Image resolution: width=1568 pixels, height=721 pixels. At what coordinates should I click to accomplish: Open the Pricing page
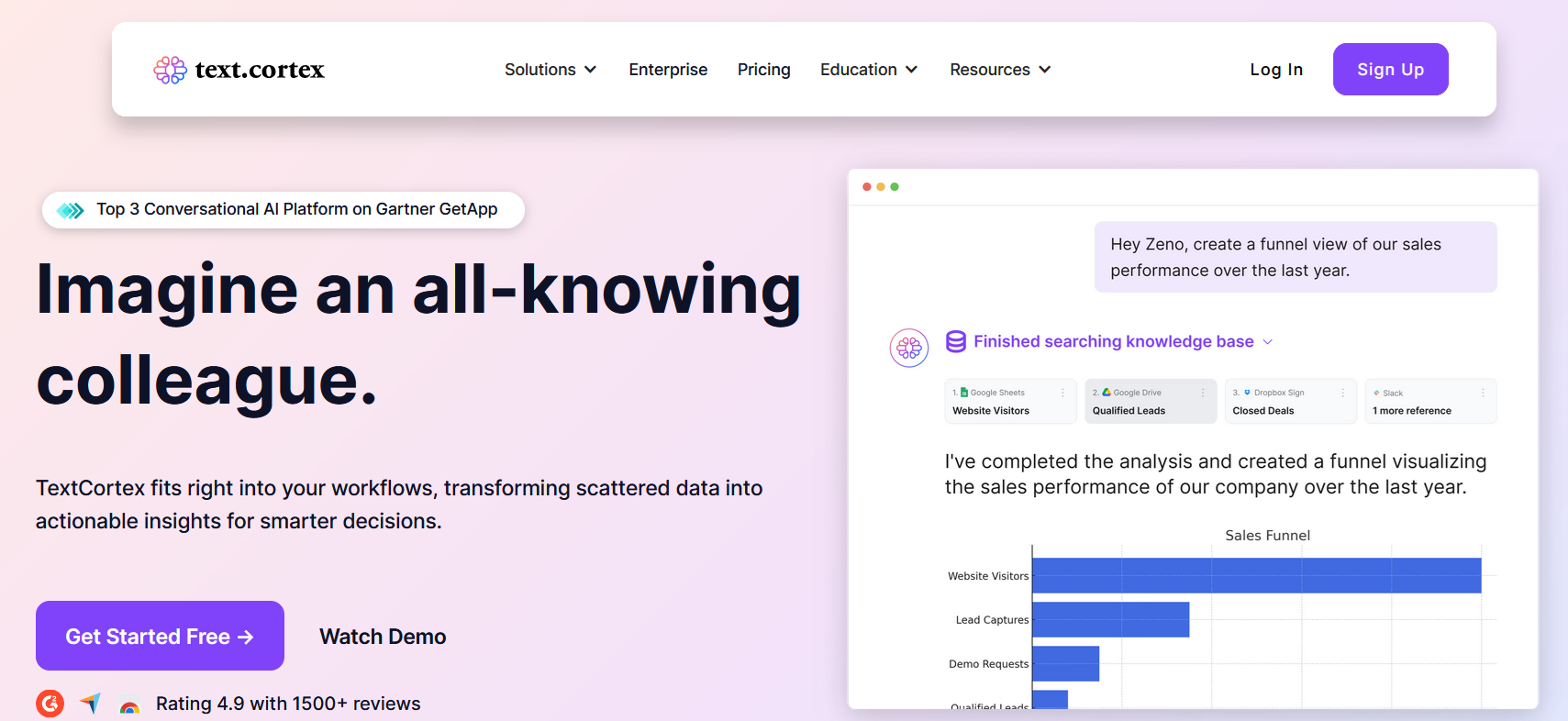[763, 70]
